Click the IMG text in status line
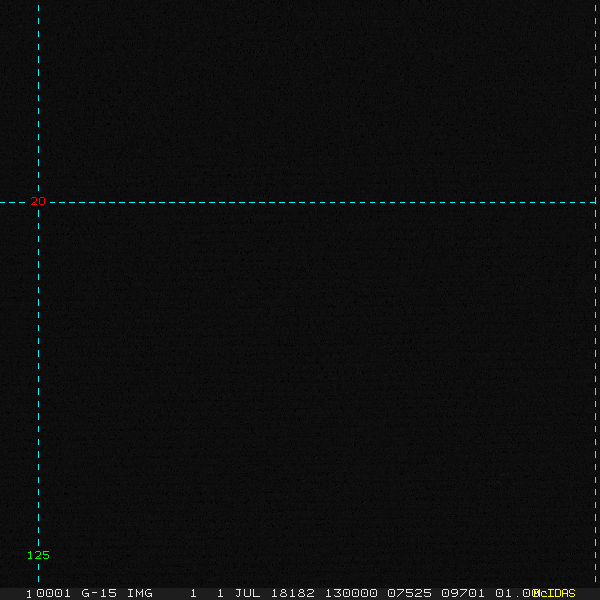This screenshot has width=600, height=600. click(x=139, y=593)
